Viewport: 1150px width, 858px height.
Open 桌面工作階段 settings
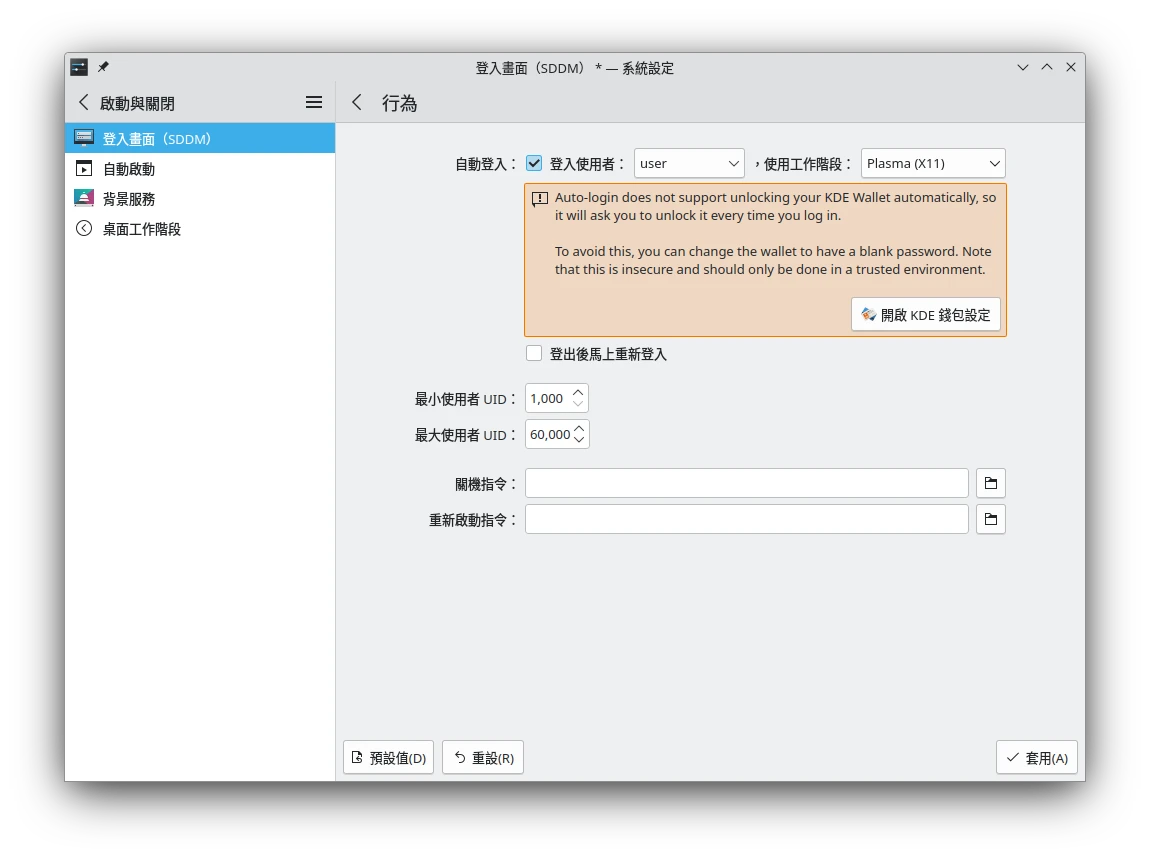[140, 228]
